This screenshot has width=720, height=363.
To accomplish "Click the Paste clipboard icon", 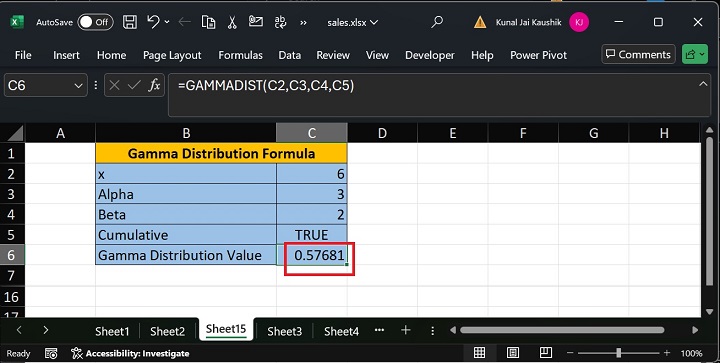I will 208,22.
